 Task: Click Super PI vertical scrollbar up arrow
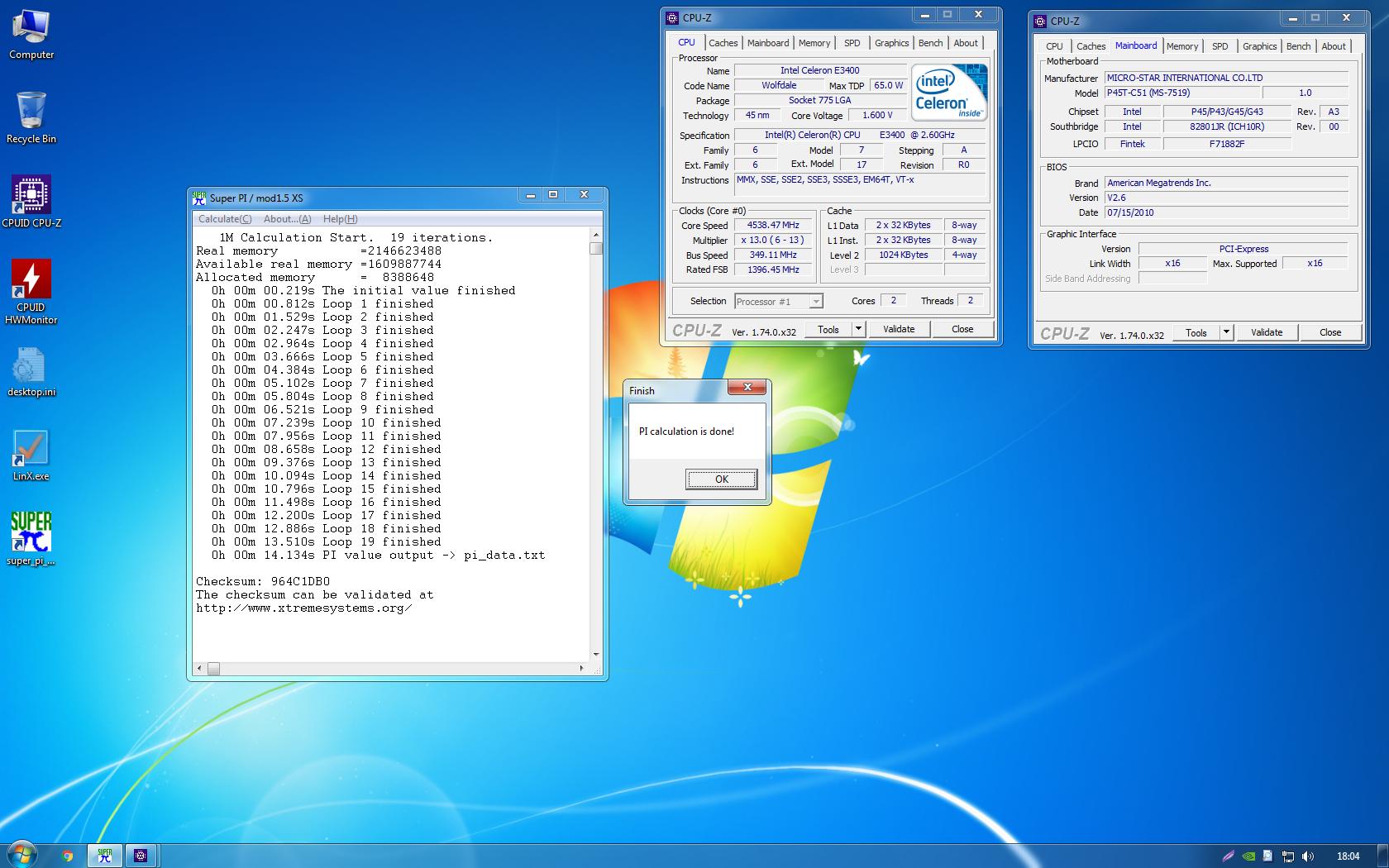(596, 236)
